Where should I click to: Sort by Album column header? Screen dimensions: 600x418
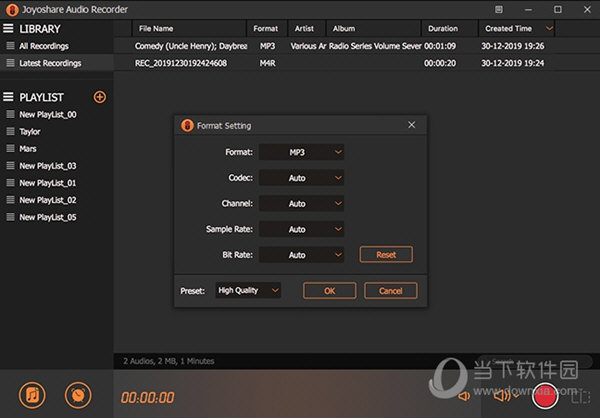coord(373,28)
